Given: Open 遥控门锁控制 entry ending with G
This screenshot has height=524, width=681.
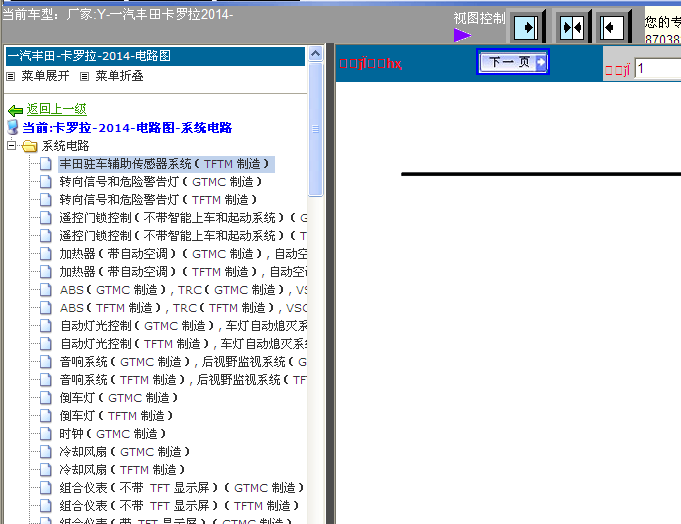Looking at the screenshot, I should (183, 218).
